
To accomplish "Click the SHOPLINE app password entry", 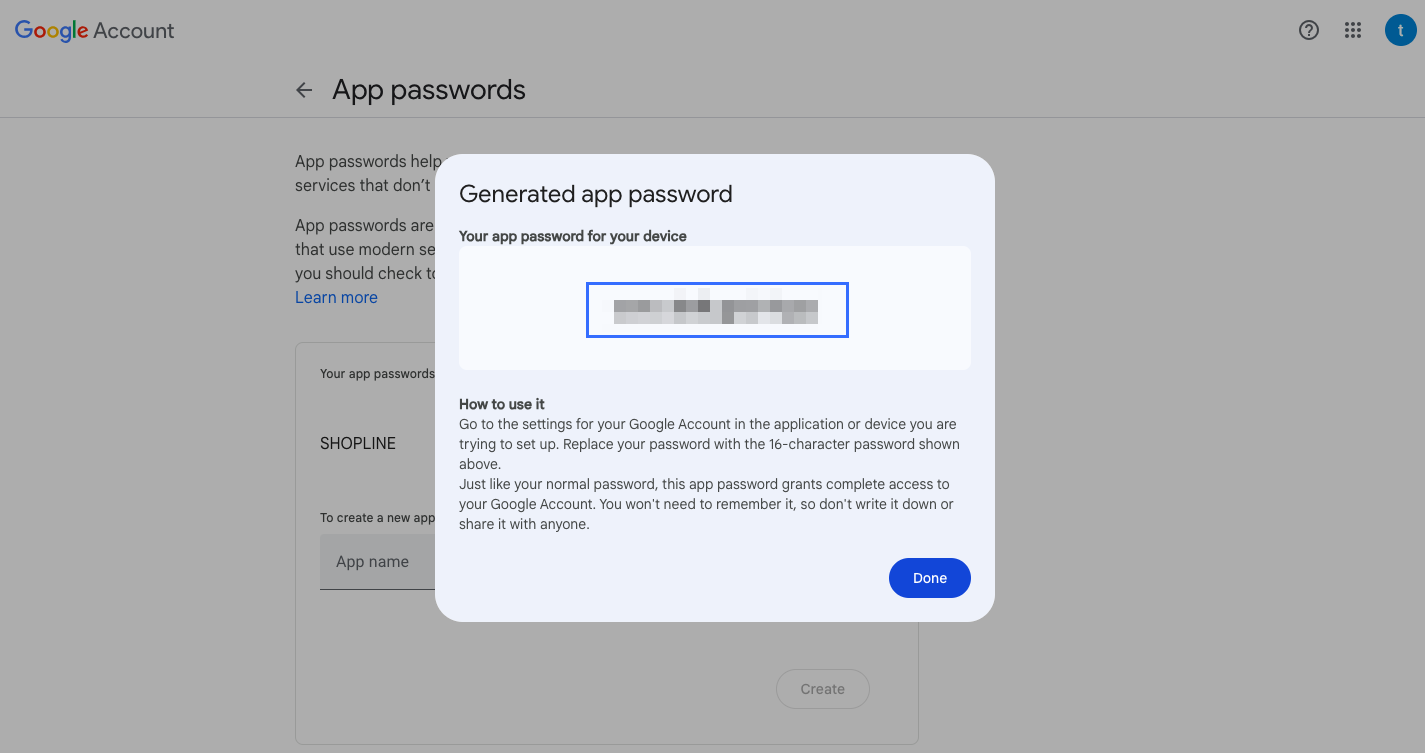I will (x=357, y=442).
